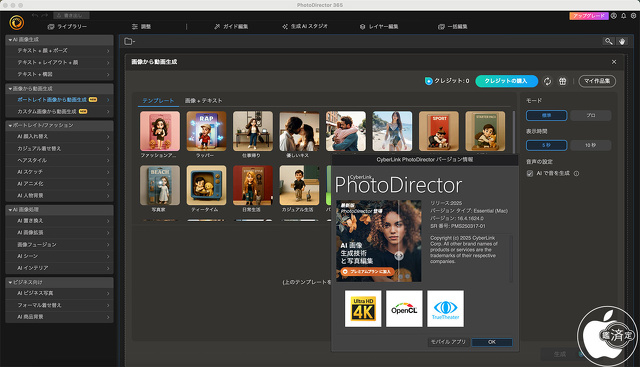
Task: Select 標準 mode
Action: tap(547, 116)
